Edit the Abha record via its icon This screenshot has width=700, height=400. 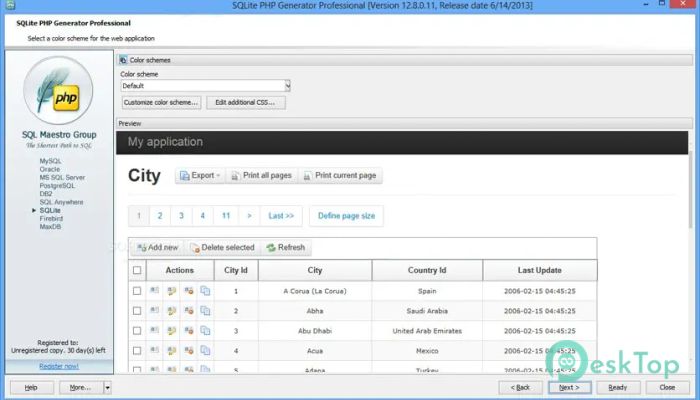coord(171,311)
